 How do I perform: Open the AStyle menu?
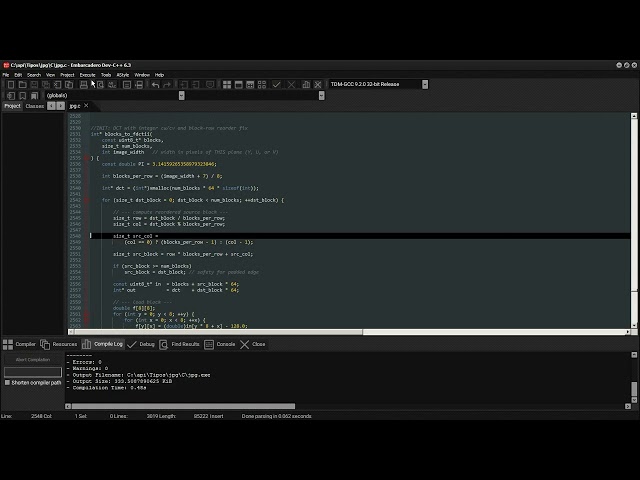(x=122, y=74)
